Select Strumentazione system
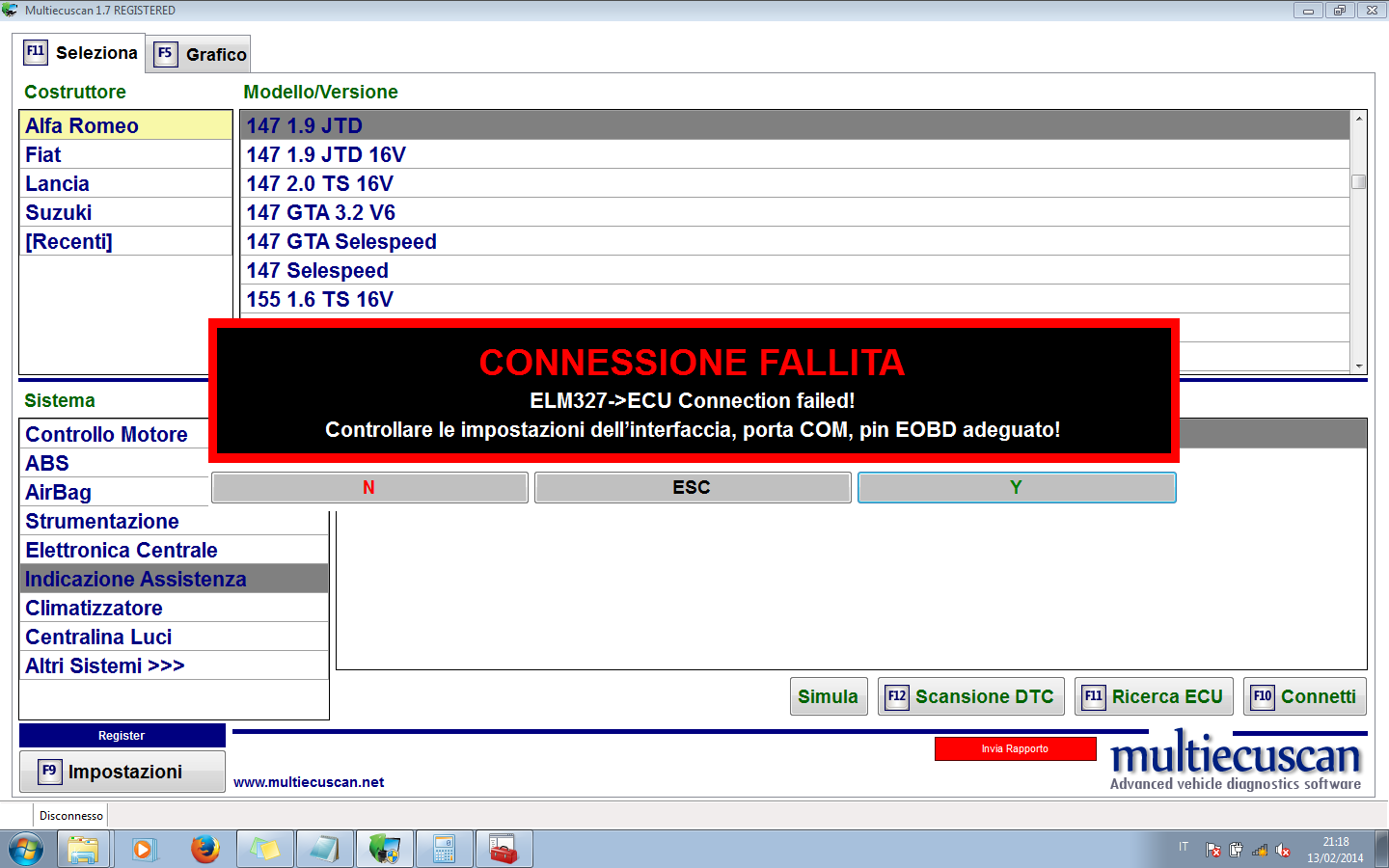 (x=174, y=521)
